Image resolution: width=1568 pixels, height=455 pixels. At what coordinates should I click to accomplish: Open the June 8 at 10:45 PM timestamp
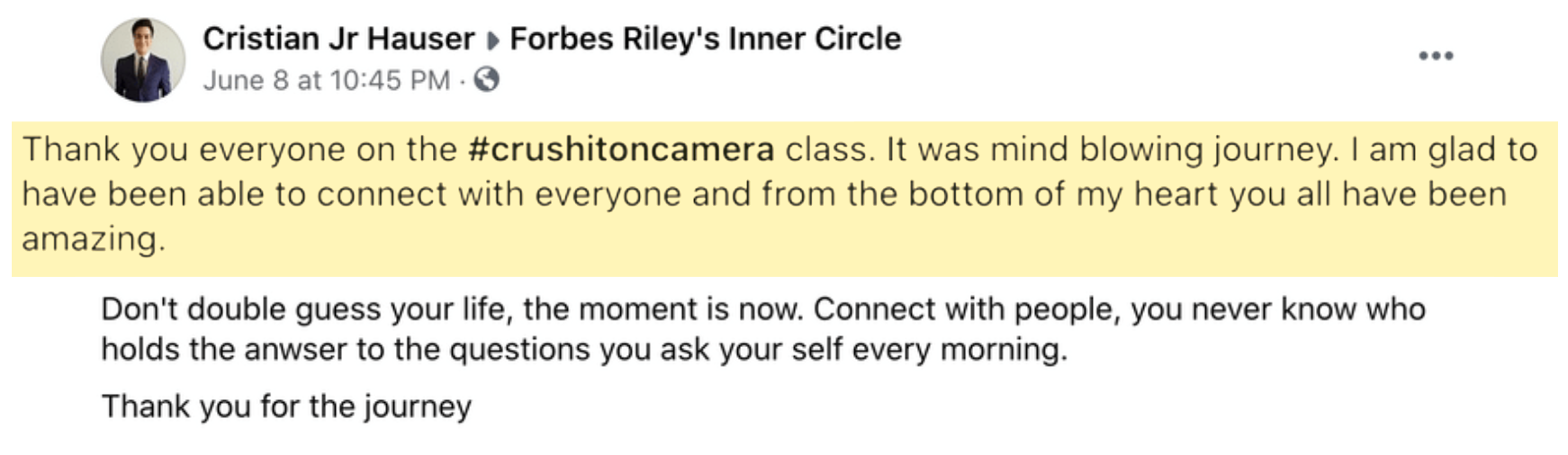(326, 80)
